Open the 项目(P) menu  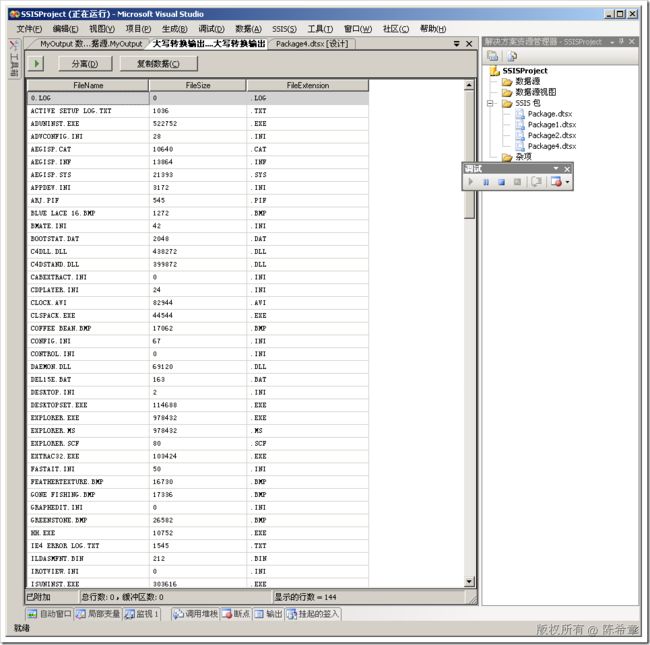[x=138, y=29]
